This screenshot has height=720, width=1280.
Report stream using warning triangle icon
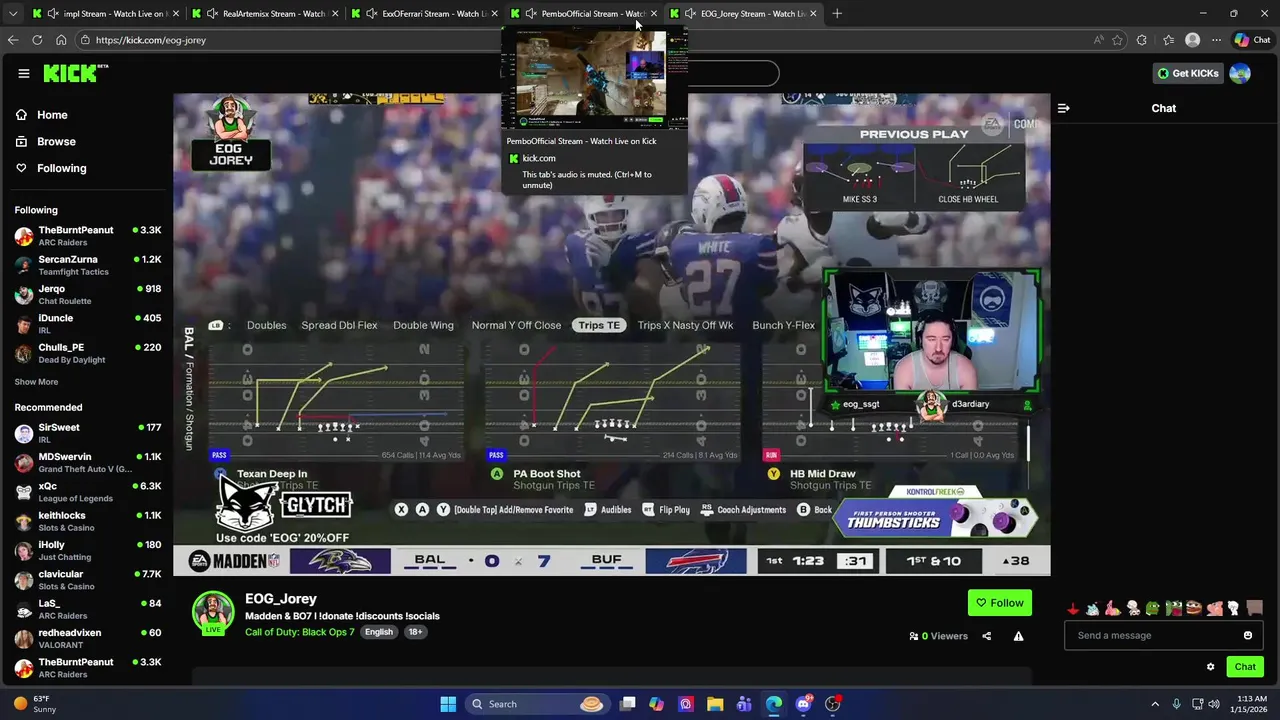tap(1018, 636)
